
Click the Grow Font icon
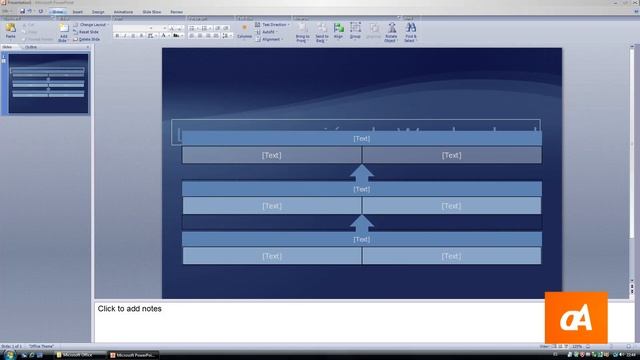172,28
